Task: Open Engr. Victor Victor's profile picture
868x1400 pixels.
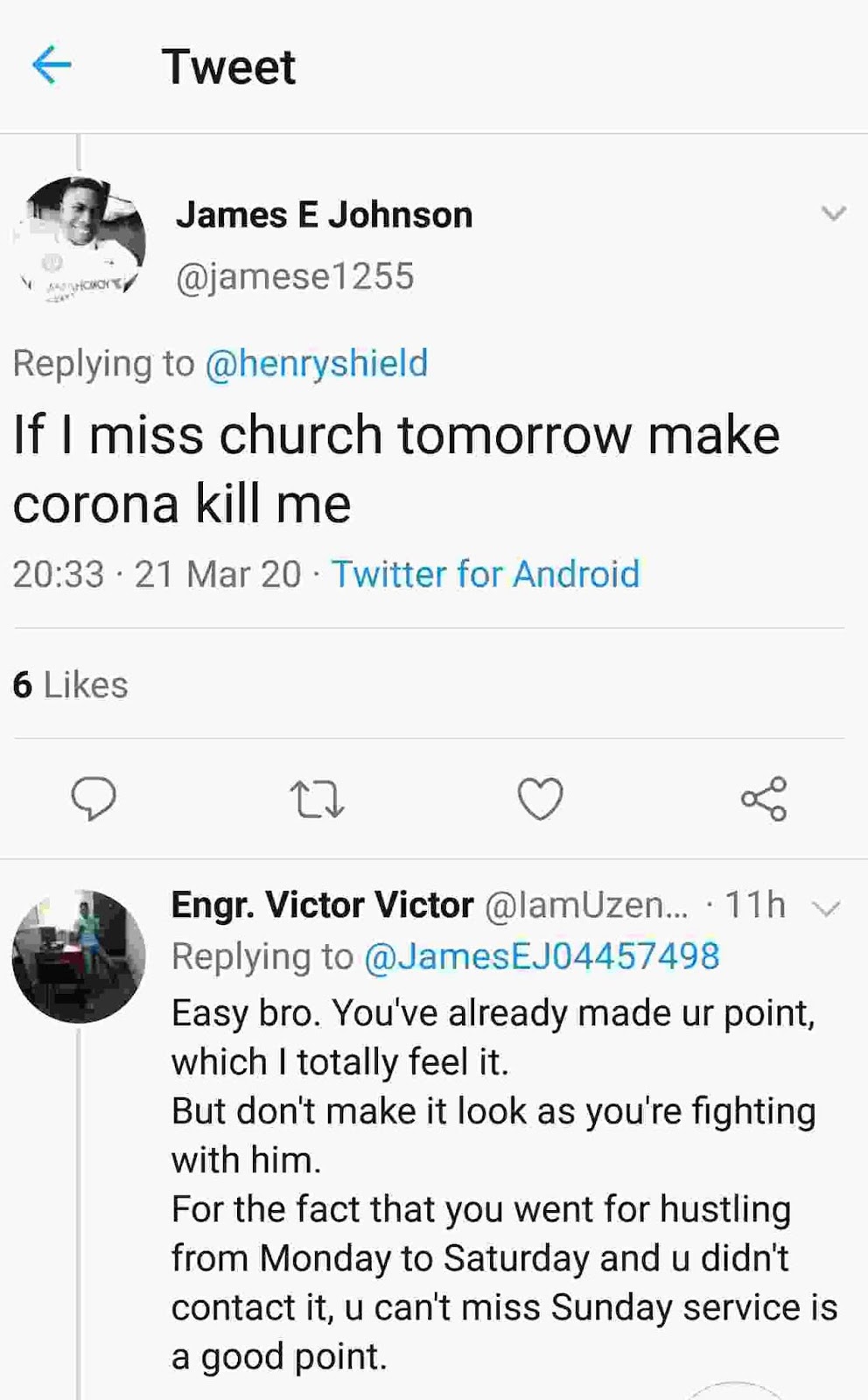Action: point(79,955)
